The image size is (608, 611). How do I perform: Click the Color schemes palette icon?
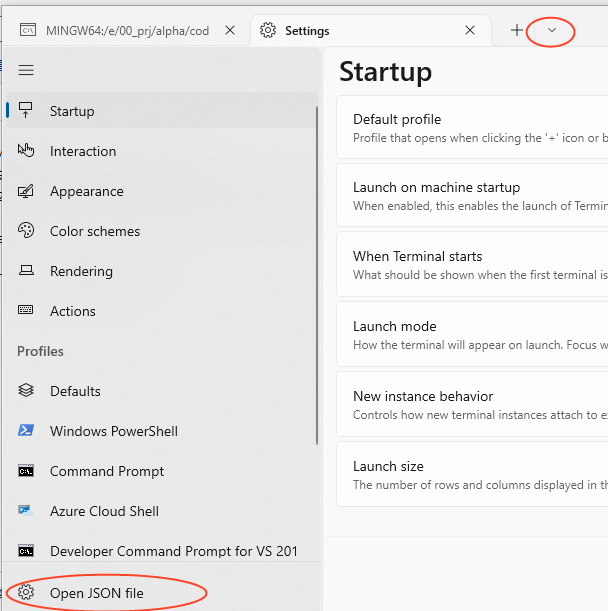pos(27,231)
